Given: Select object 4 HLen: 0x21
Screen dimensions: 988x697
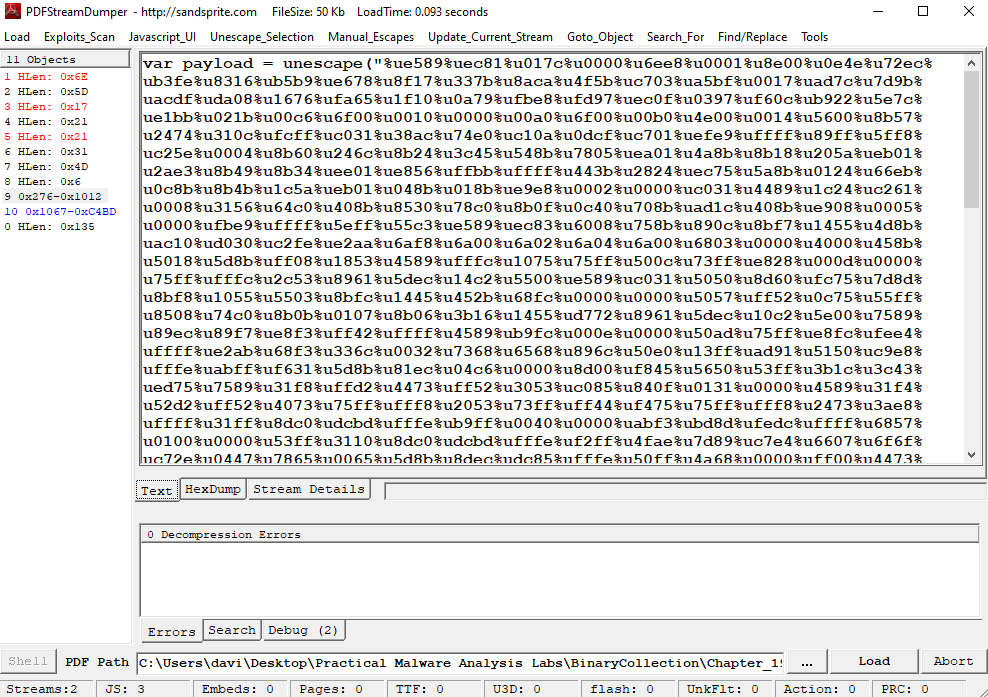Looking at the screenshot, I should (46, 122).
